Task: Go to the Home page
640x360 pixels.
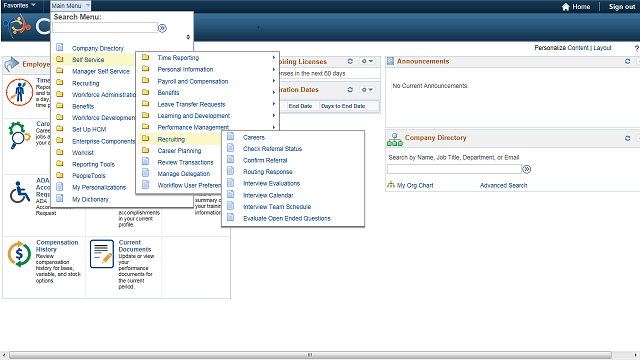Action: pyautogui.click(x=576, y=7)
